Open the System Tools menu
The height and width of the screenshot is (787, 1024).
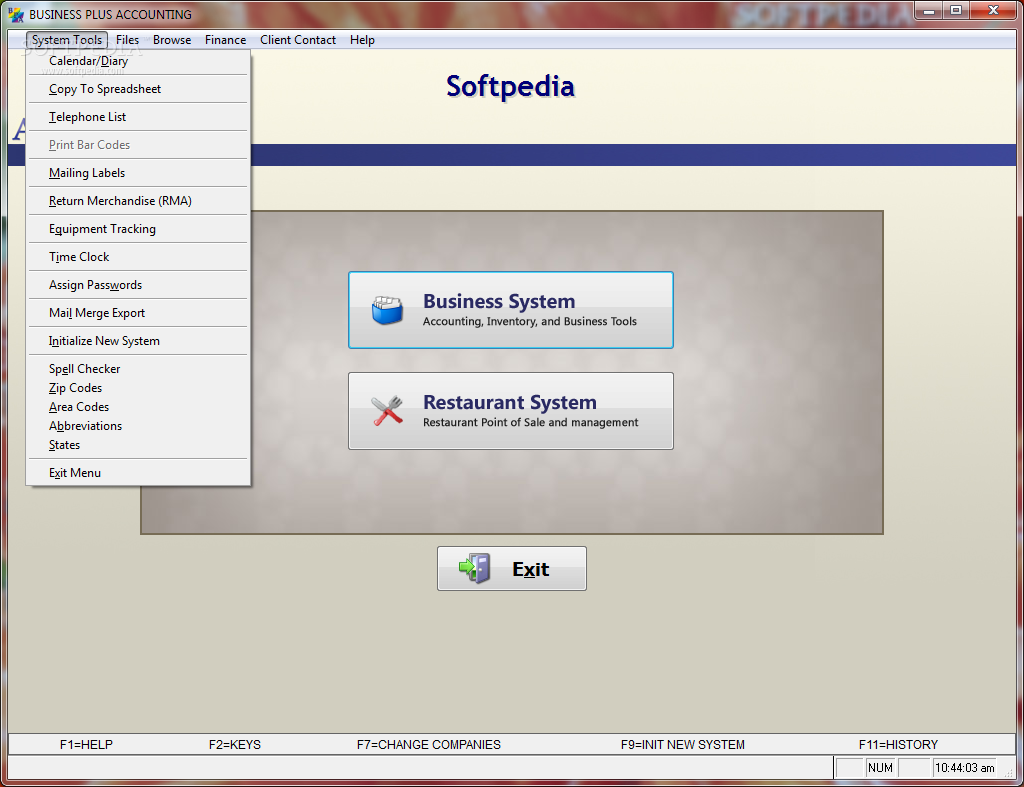click(x=67, y=40)
